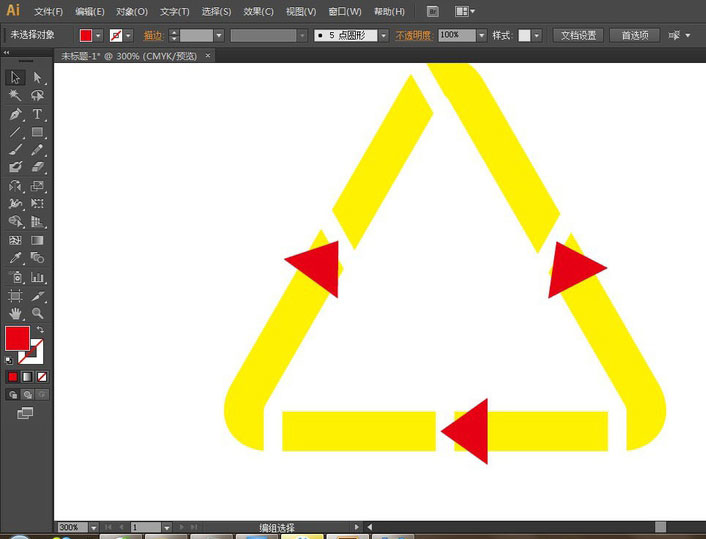
Task: Open the 效果(C) menu
Action: (258, 12)
